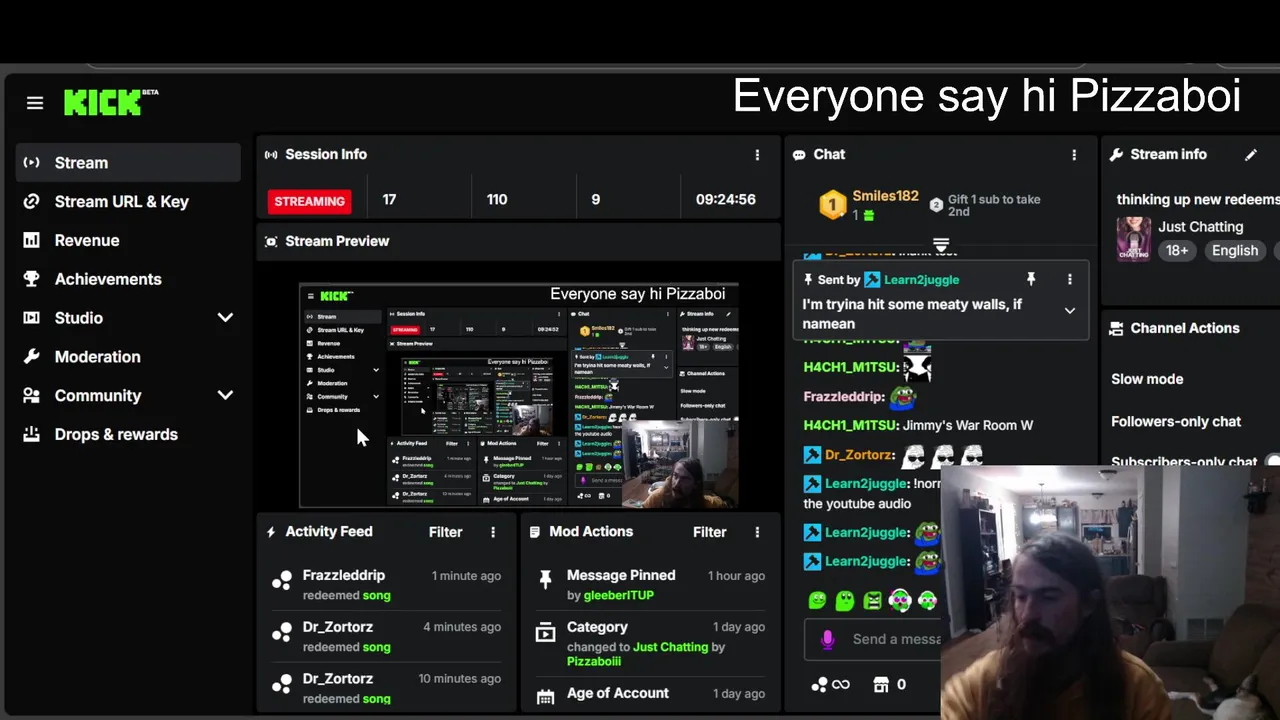Open the Activity Feed Filter dropdown
Viewport: 1280px width, 720px height.
446,532
